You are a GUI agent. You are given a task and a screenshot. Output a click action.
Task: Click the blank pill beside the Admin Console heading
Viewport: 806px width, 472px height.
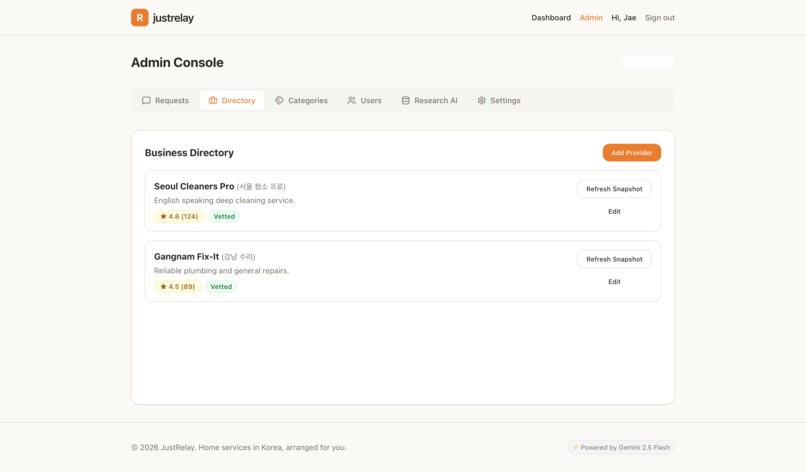pos(648,62)
